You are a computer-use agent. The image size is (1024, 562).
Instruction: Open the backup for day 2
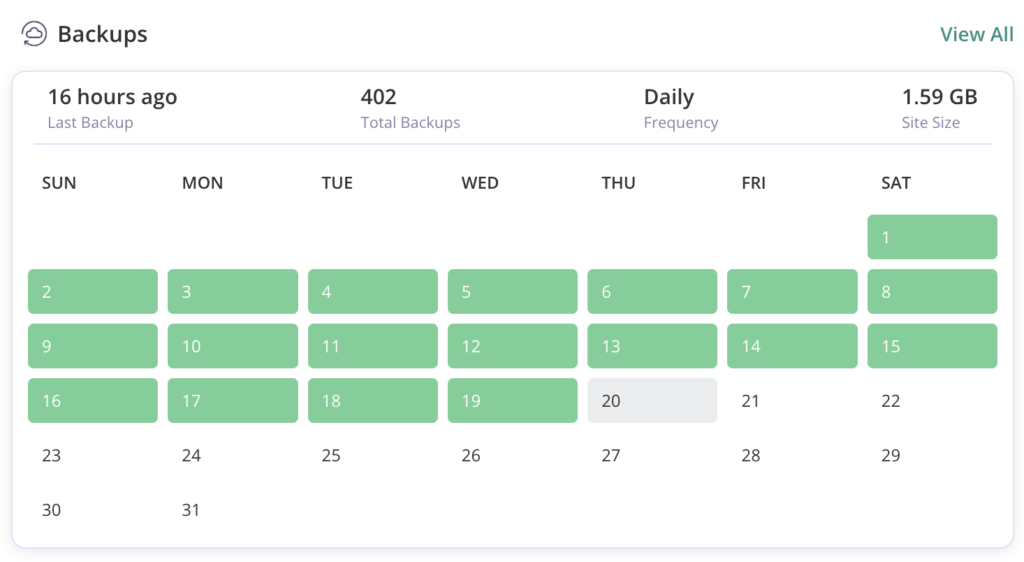[92, 292]
